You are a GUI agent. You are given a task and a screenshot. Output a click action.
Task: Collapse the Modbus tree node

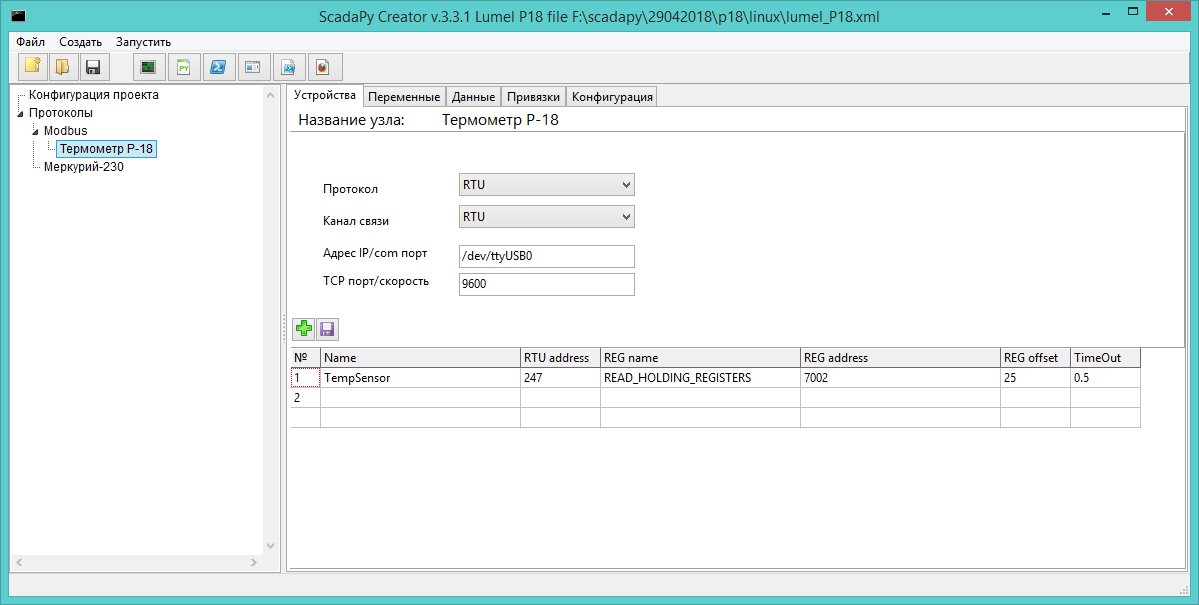(35, 132)
